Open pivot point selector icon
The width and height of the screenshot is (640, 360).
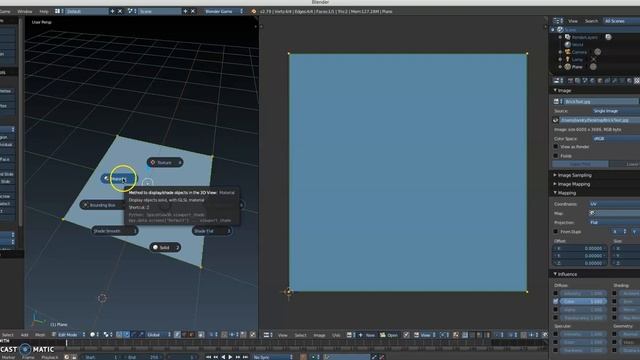[107, 335]
